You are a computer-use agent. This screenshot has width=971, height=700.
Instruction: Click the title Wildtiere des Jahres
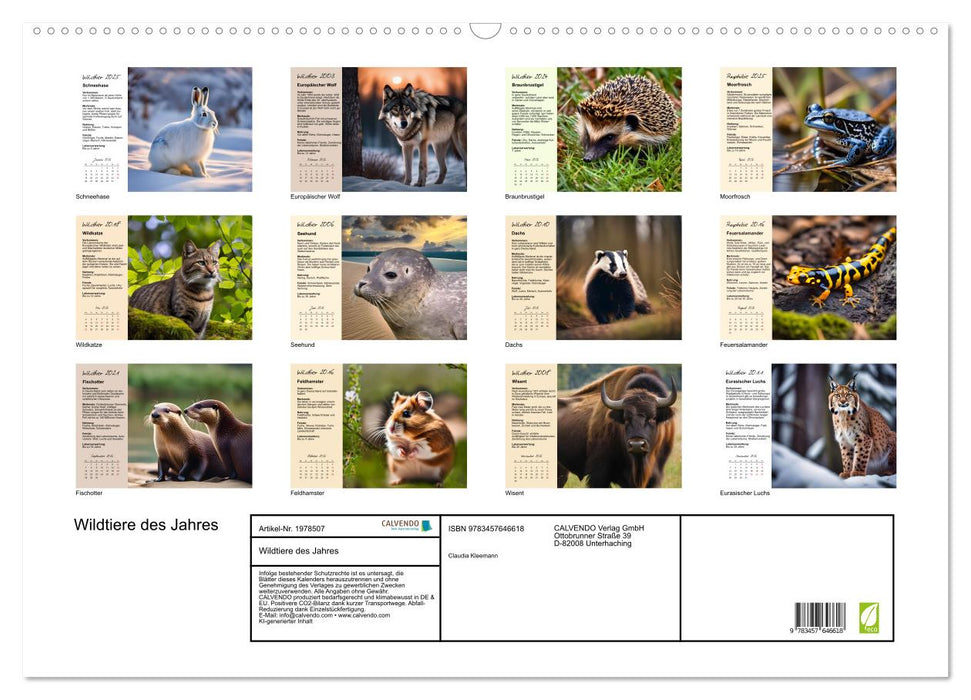point(146,525)
